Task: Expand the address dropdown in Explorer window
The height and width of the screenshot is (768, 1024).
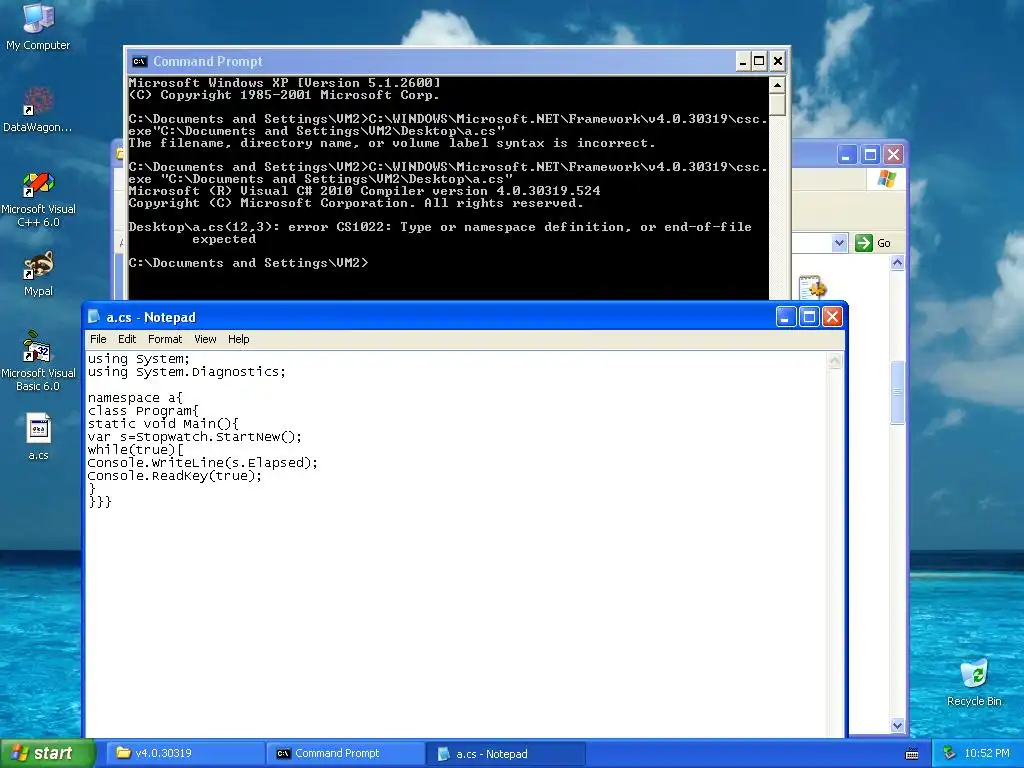Action: click(839, 243)
